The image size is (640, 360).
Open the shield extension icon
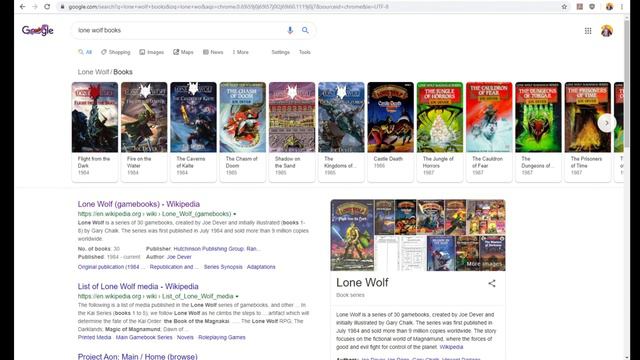[x=592, y=7]
